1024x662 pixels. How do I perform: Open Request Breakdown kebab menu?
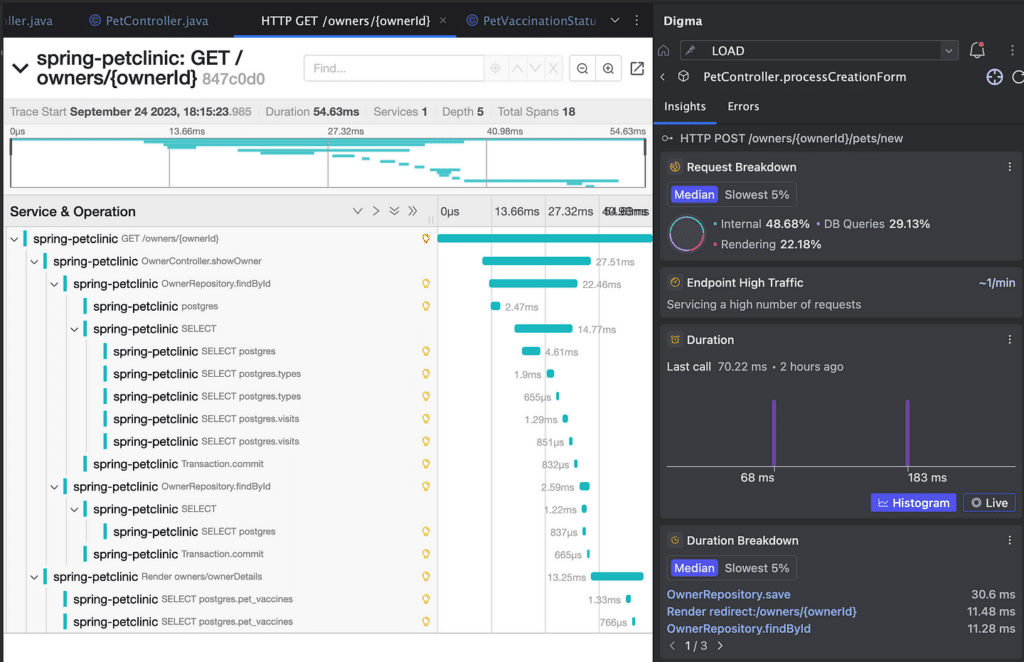coord(1009,167)
